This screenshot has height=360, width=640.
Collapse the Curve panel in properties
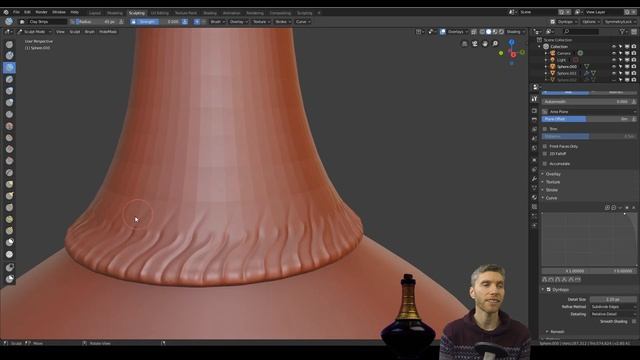551,198
